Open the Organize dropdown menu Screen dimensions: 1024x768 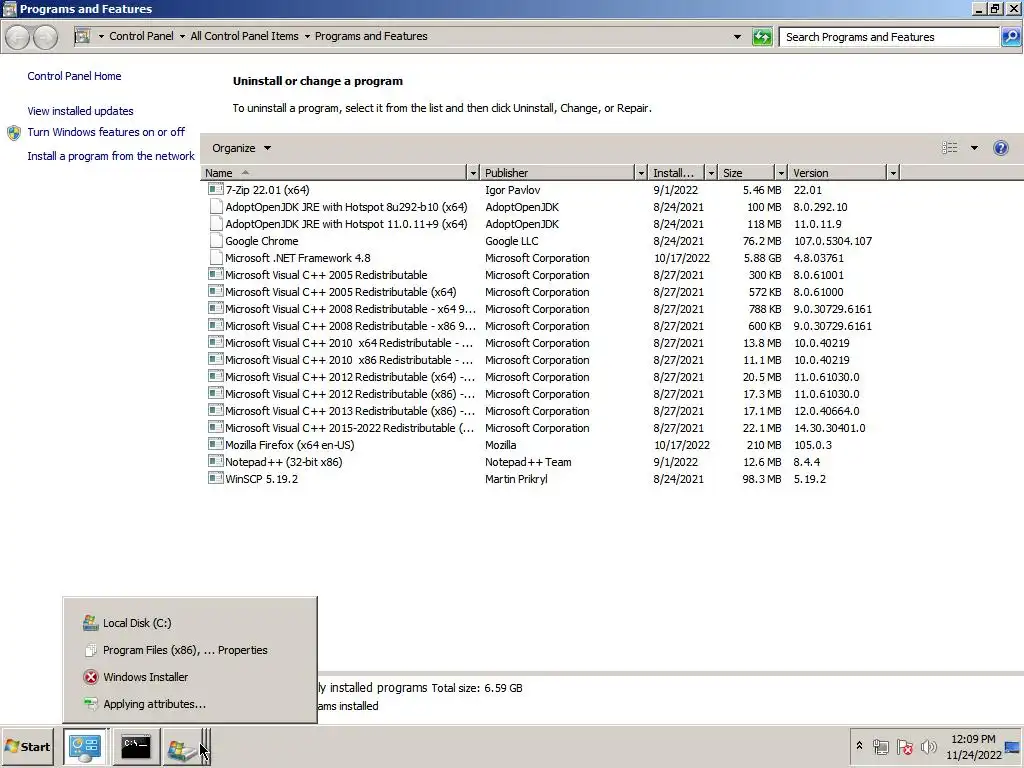tap(241, 148)
